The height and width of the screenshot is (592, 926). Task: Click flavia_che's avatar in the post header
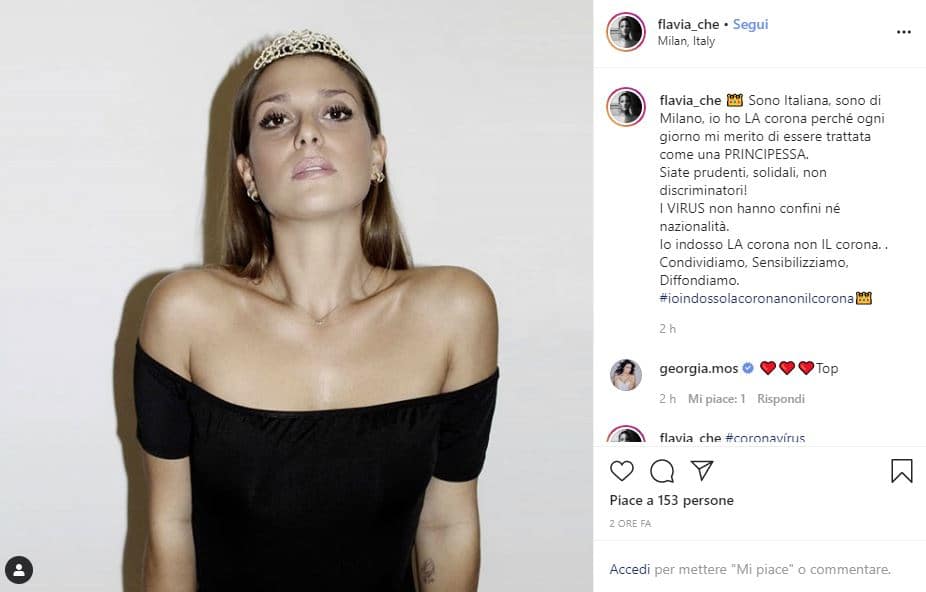click(x=626, y=31)
